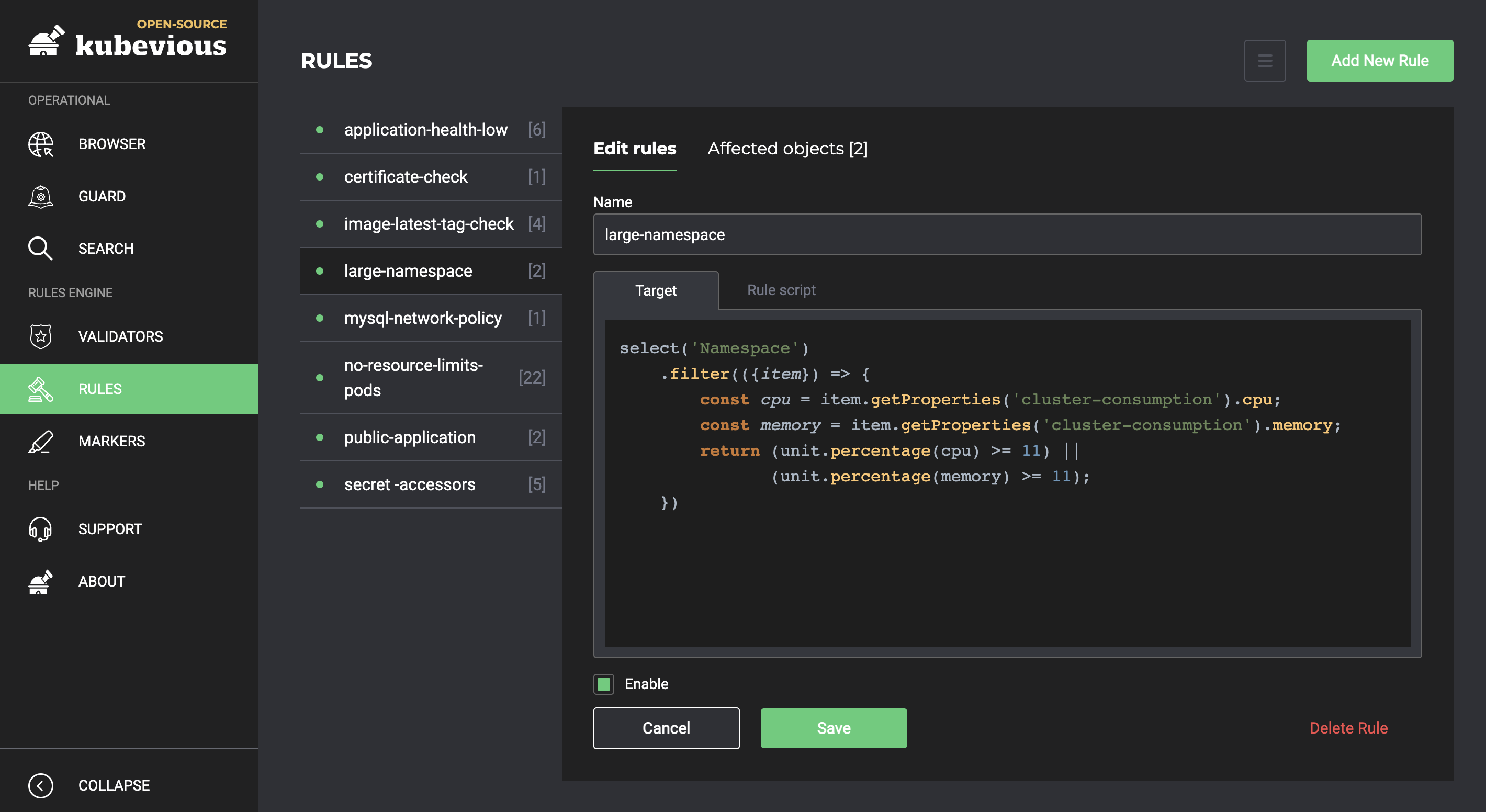Click green status dot of mysql-network-policy

[320, 318]
